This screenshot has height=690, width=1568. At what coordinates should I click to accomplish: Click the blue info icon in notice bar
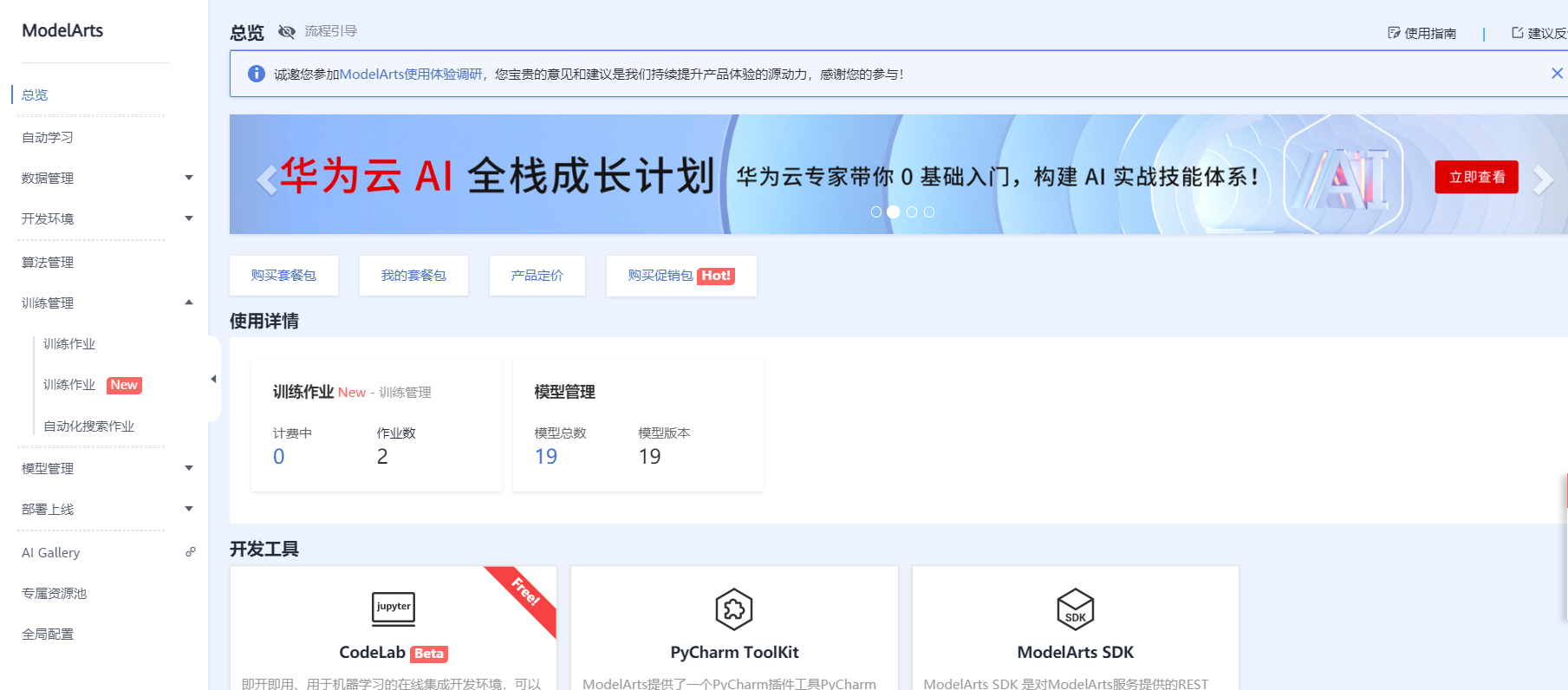pyautogui.click(x=257, y=74)
